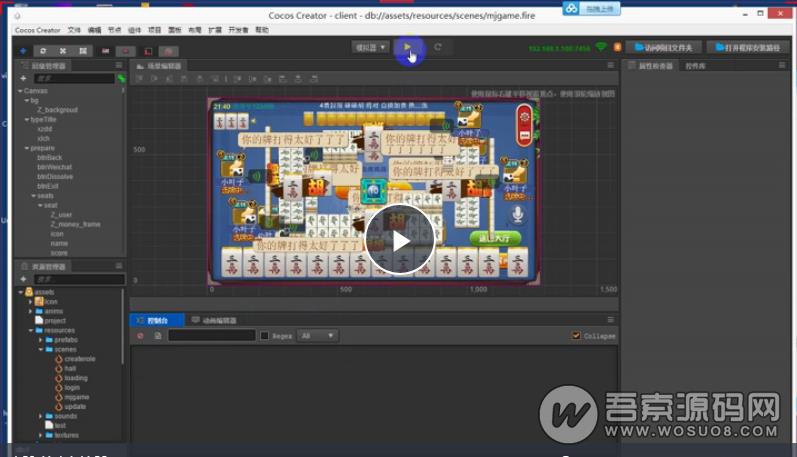Play the video with the circular play overlay
Screen dimensions: 797x457
(400, 240)
